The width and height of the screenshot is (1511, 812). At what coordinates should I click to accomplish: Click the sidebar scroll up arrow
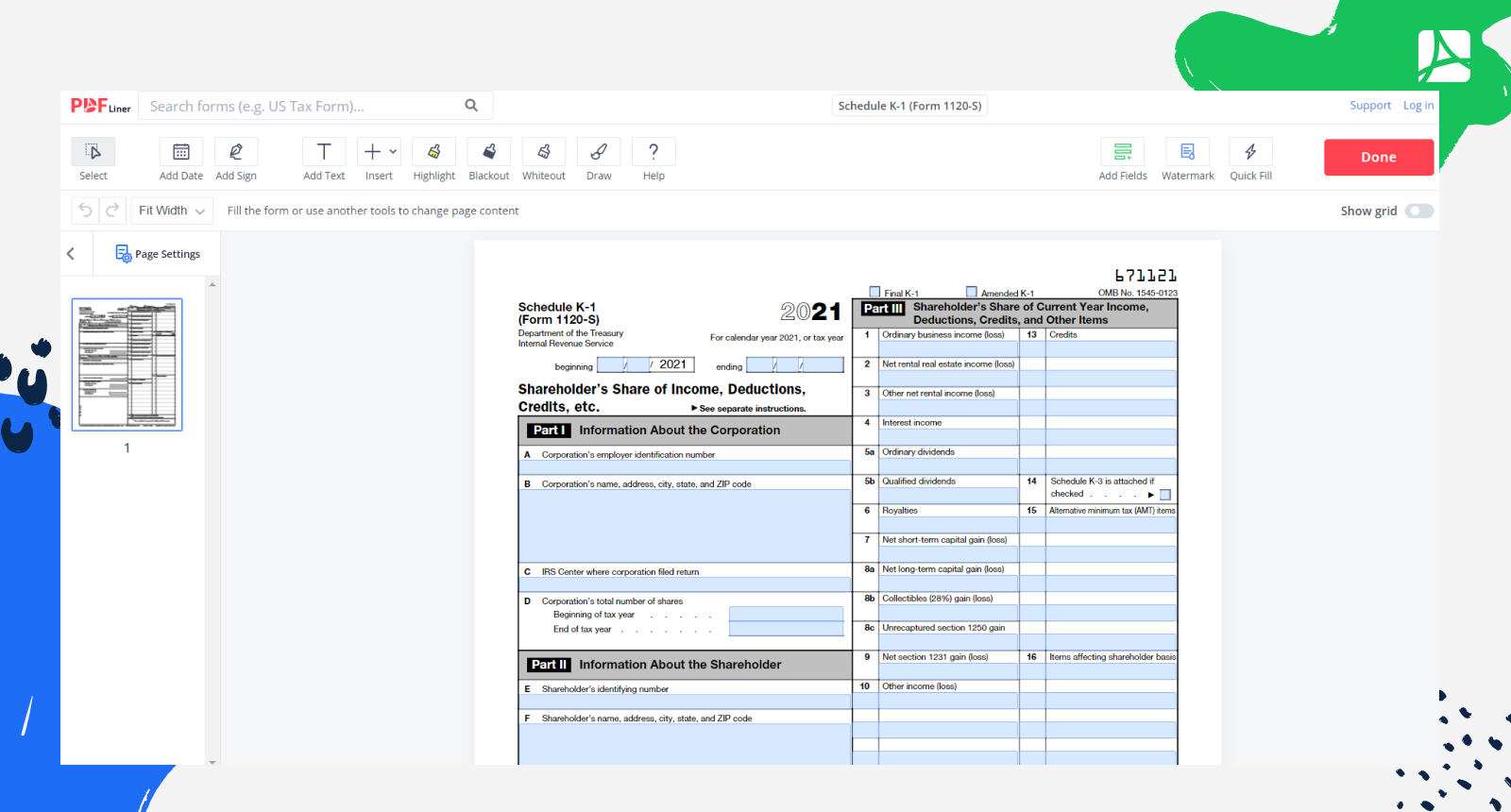[212, 284]
